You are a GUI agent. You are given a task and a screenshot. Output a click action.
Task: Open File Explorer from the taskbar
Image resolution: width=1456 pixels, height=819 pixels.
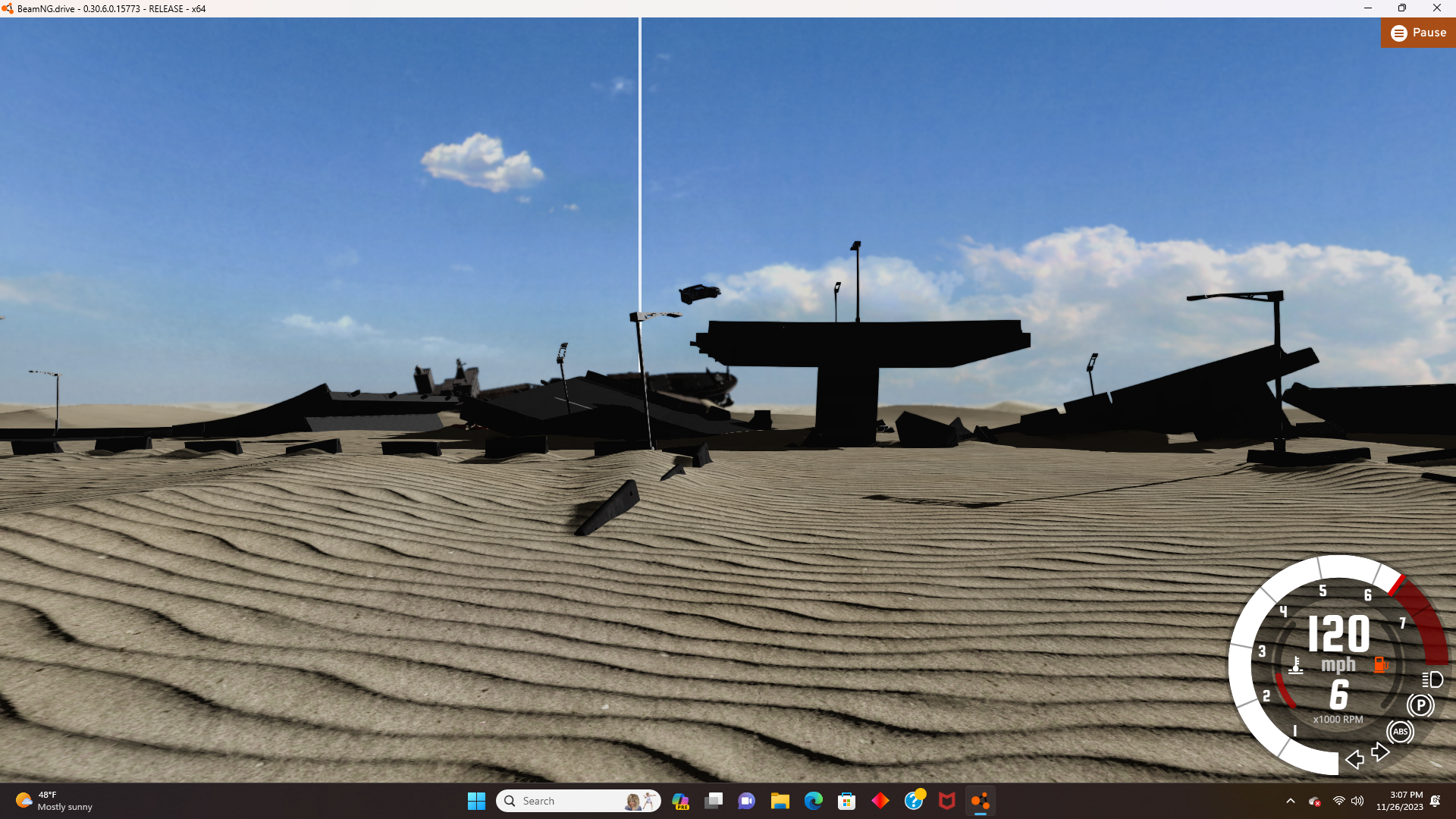click(x=780, y=801)
